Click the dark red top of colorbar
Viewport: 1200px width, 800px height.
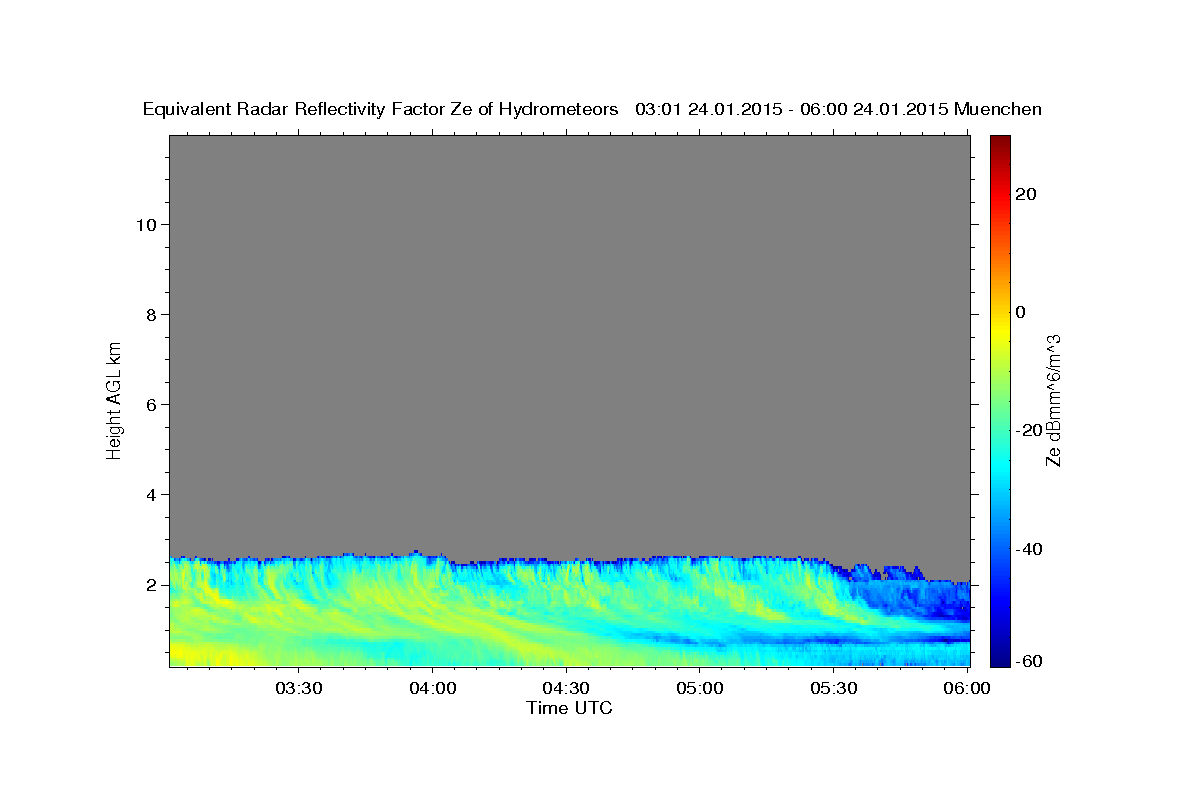999,144
